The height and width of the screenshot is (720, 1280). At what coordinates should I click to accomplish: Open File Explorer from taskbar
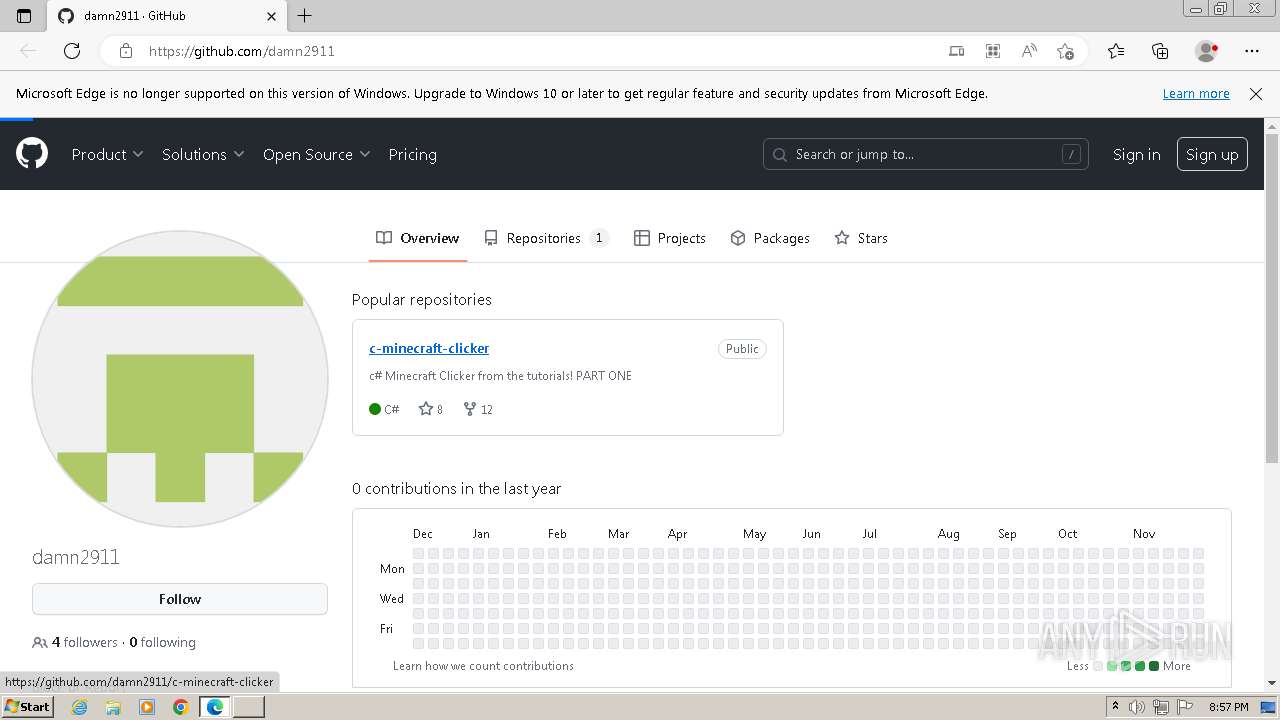pyautogui.click(x=113, y=707)
